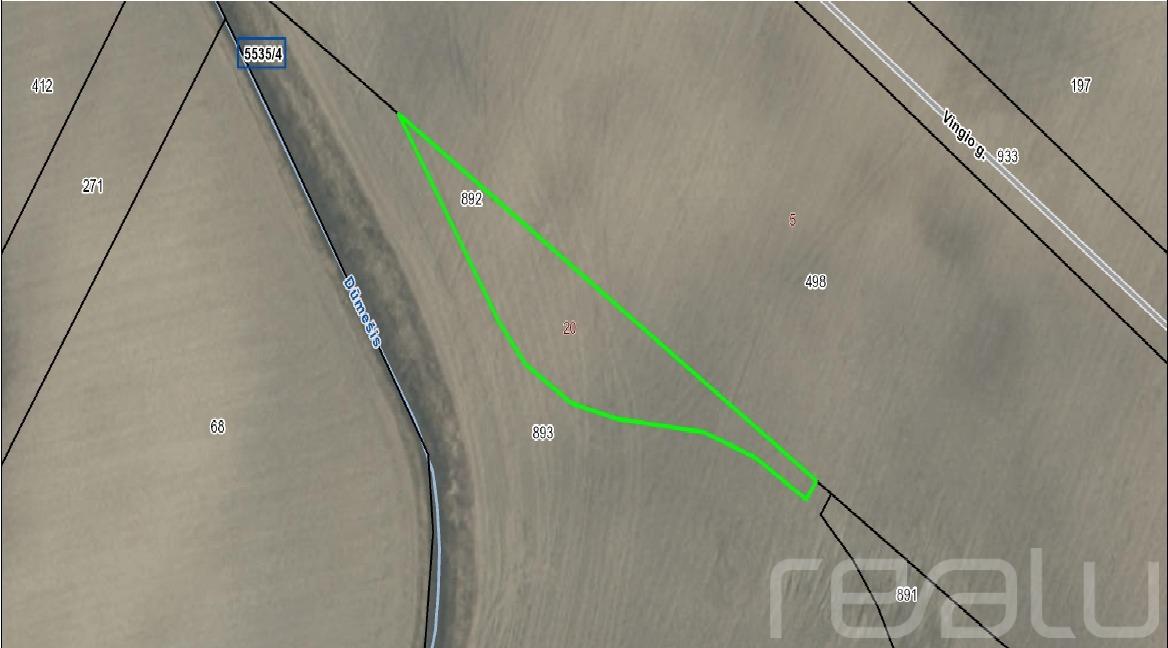Select road number 933 label
Screen dimensions: 1168x648
tap(1007, 156)
